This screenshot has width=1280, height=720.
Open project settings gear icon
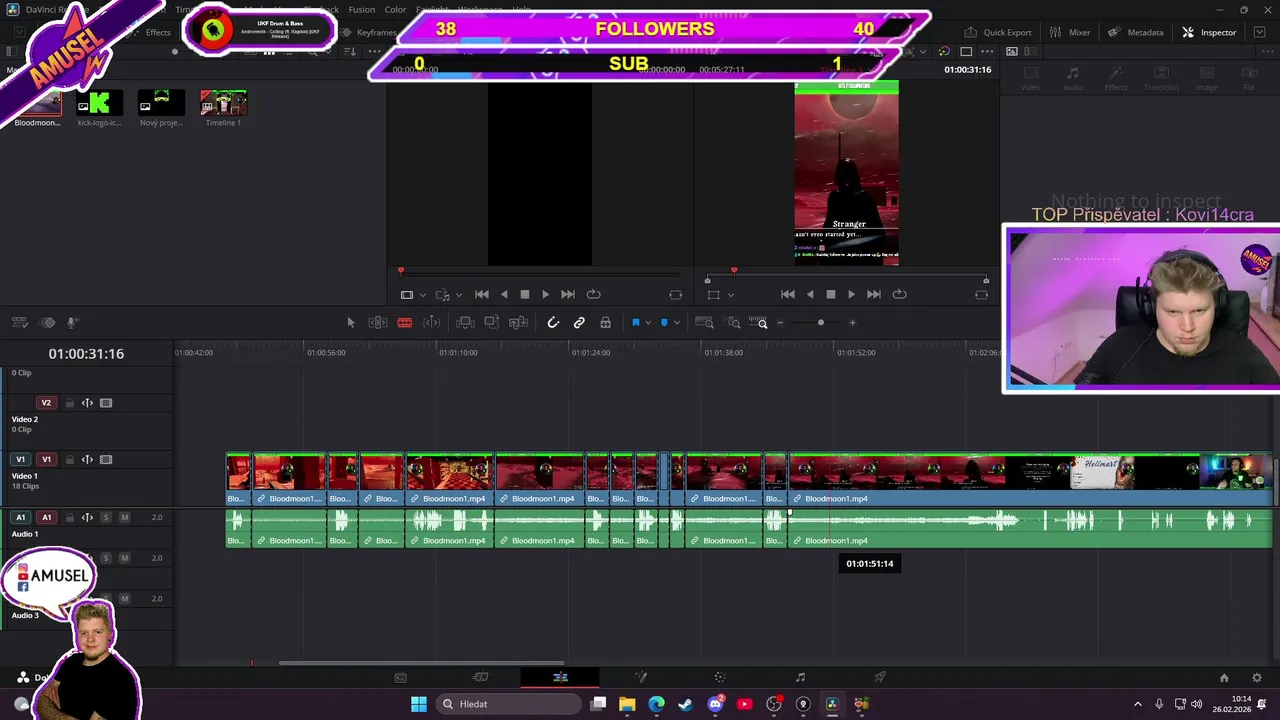click(1257, 677)
